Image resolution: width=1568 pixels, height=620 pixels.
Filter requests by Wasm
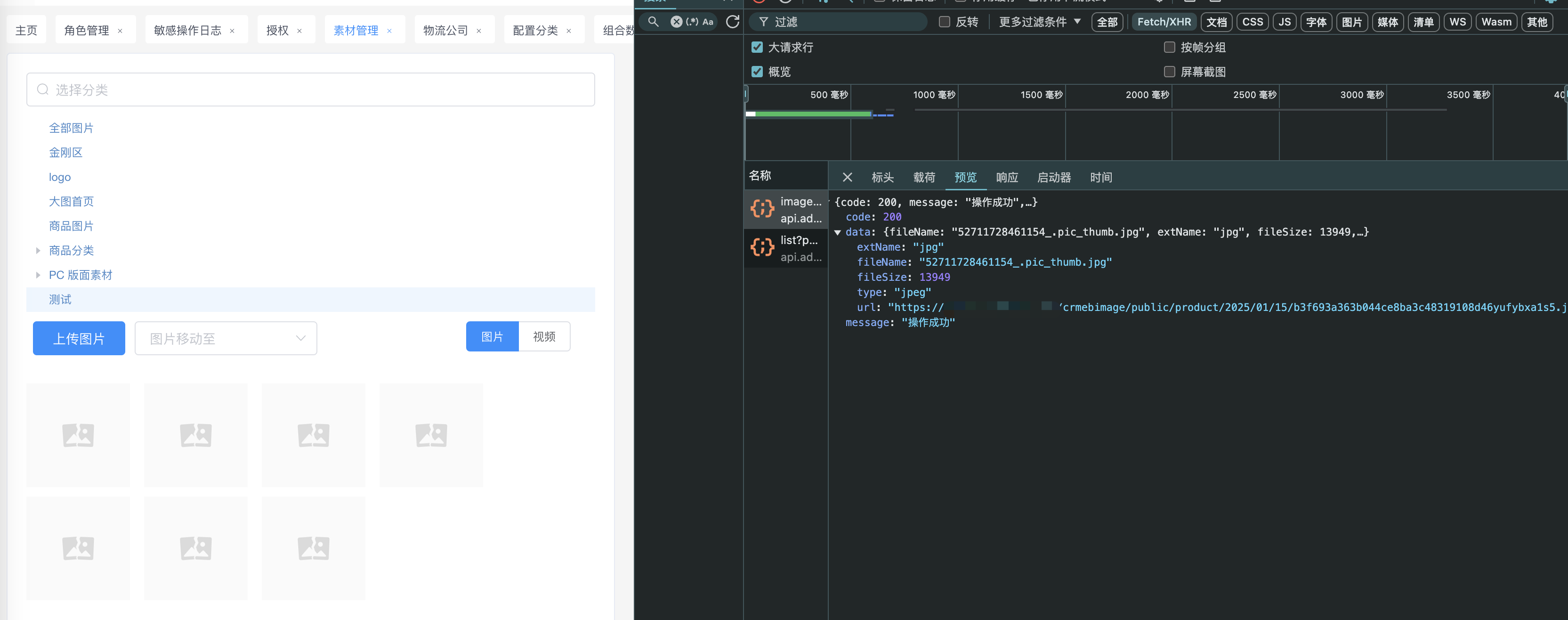pos(1495,22)
